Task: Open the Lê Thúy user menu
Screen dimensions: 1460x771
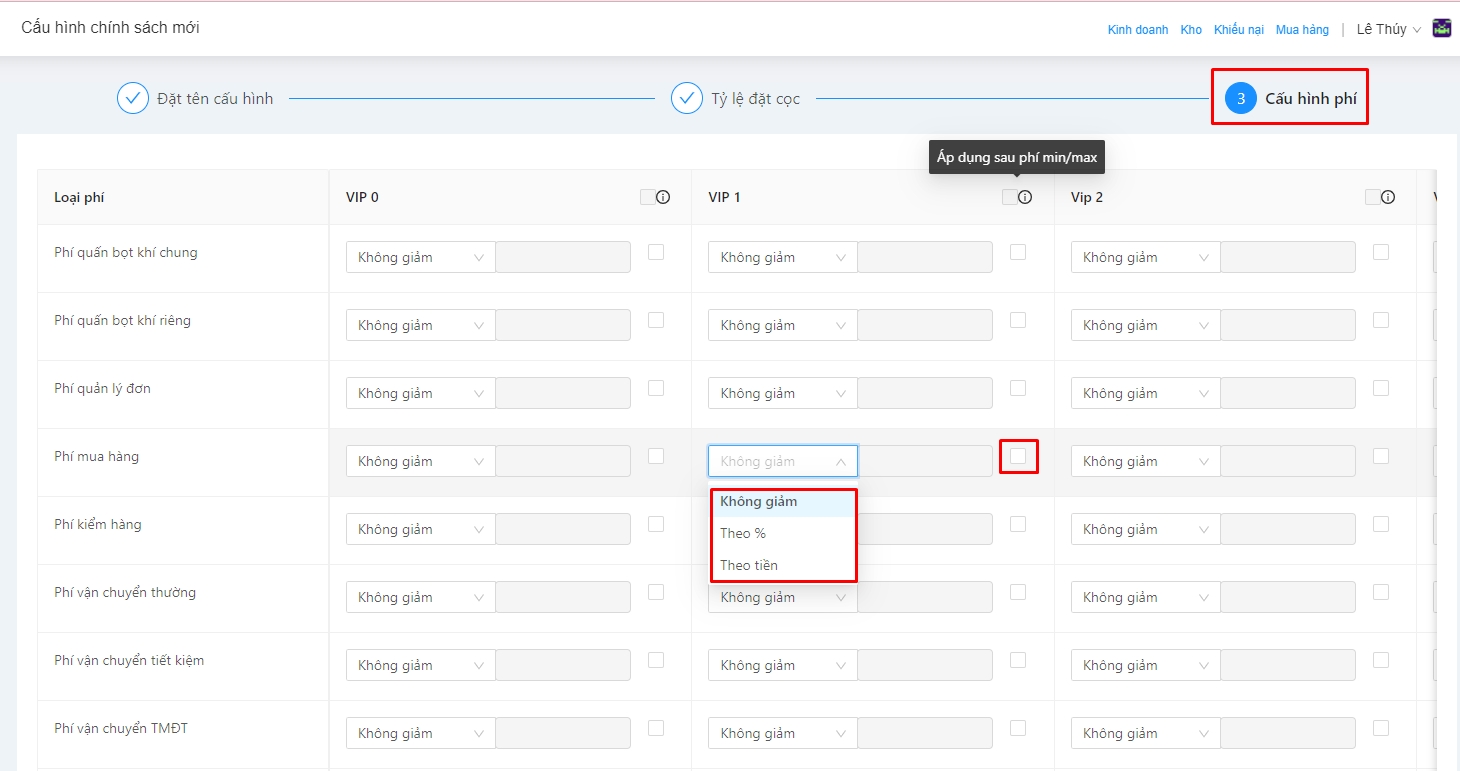Action: pyautogui.click(x=1387, y=29)
